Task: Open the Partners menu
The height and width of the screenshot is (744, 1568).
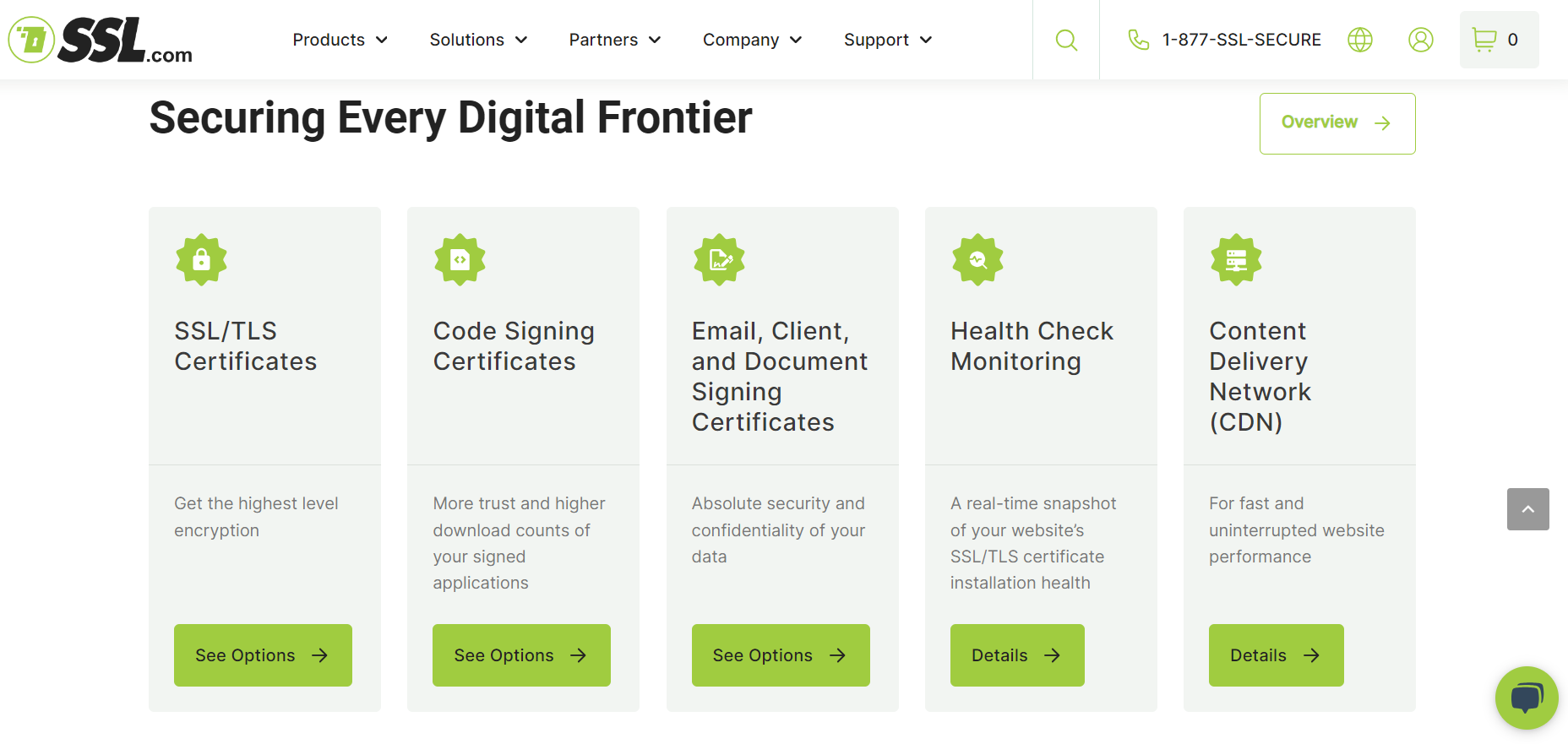Action: [614, 40]
